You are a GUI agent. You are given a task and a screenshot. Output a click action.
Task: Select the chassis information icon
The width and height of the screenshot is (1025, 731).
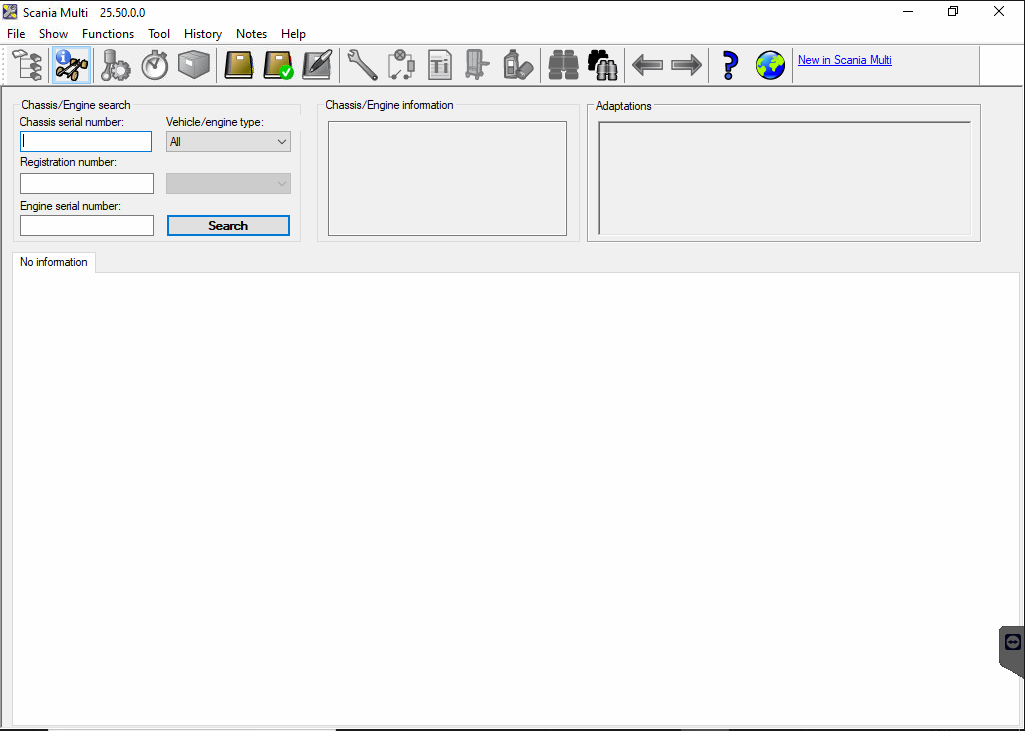click(x=72, y=66)
